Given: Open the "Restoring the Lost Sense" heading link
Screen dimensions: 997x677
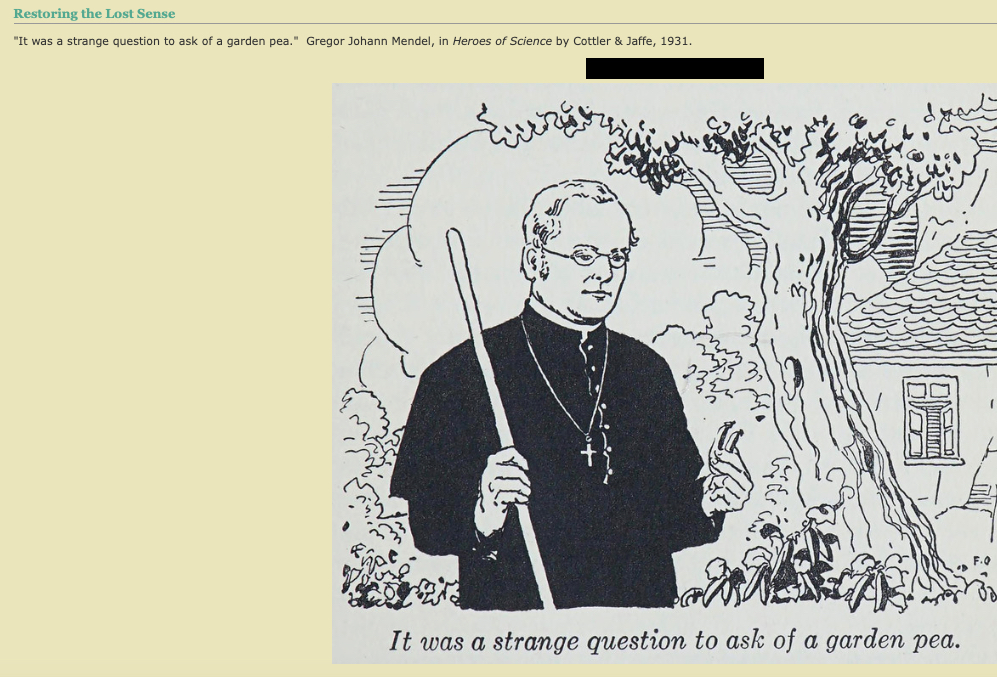Looking at the screenshot, I should pos(94,13).
